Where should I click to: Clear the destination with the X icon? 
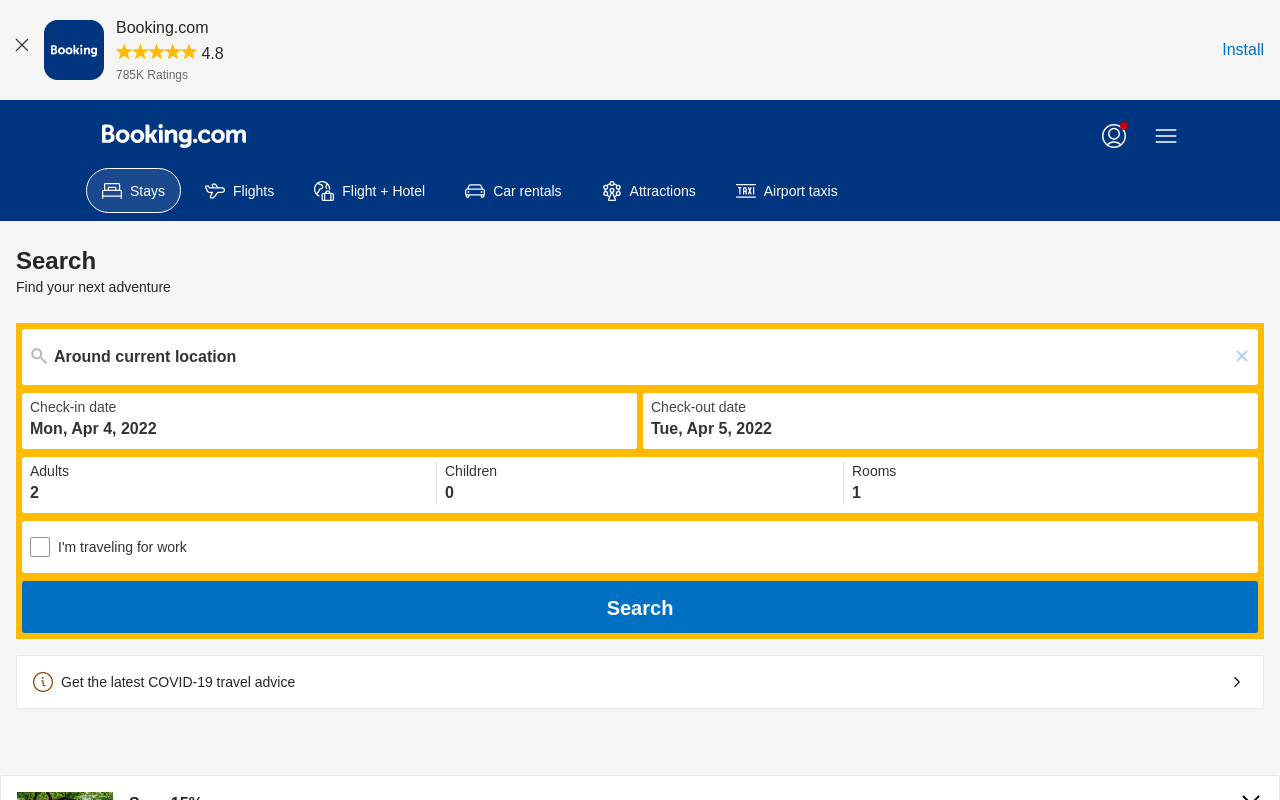(1242, 356)
